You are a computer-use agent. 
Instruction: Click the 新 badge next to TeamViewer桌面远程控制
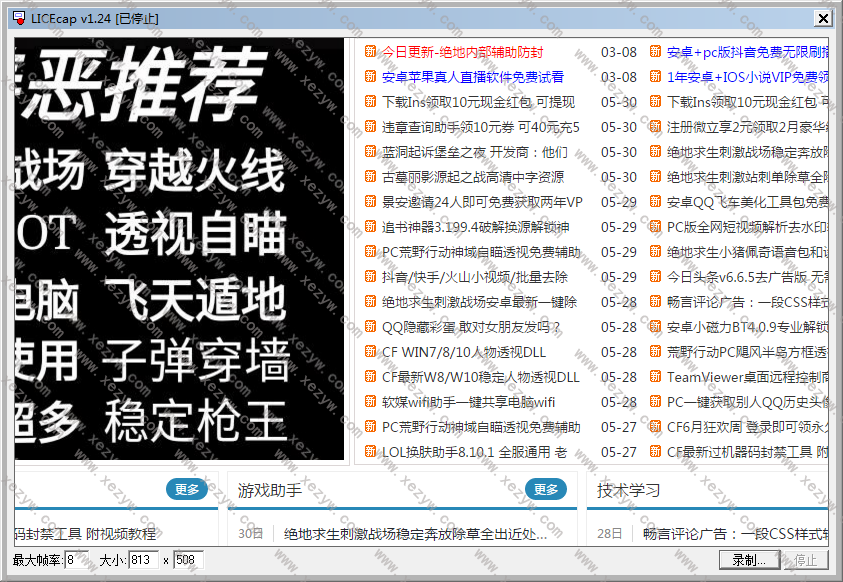[x=655, y=377]
